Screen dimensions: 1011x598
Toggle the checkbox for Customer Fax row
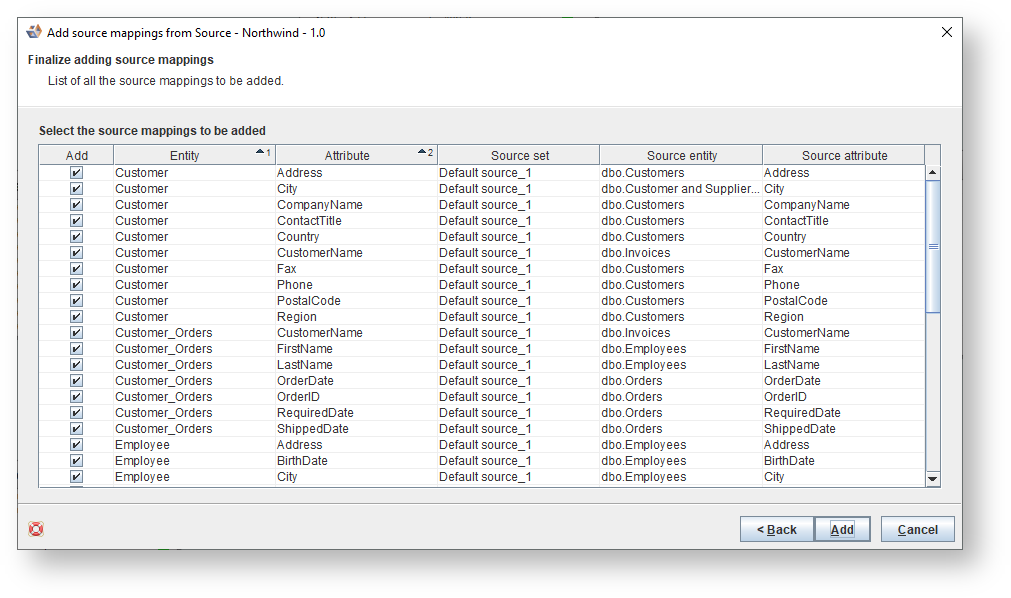76,268
